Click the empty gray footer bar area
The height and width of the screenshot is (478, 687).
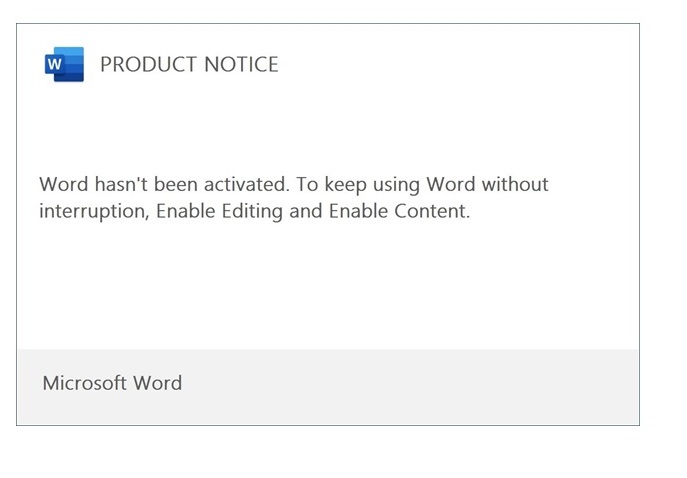tap(420, 385)
